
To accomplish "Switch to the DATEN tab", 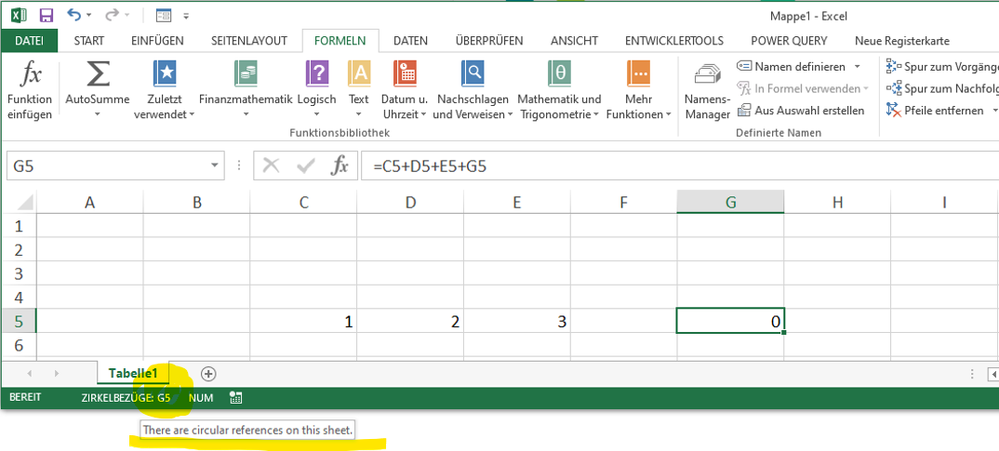I will point(410,41).
